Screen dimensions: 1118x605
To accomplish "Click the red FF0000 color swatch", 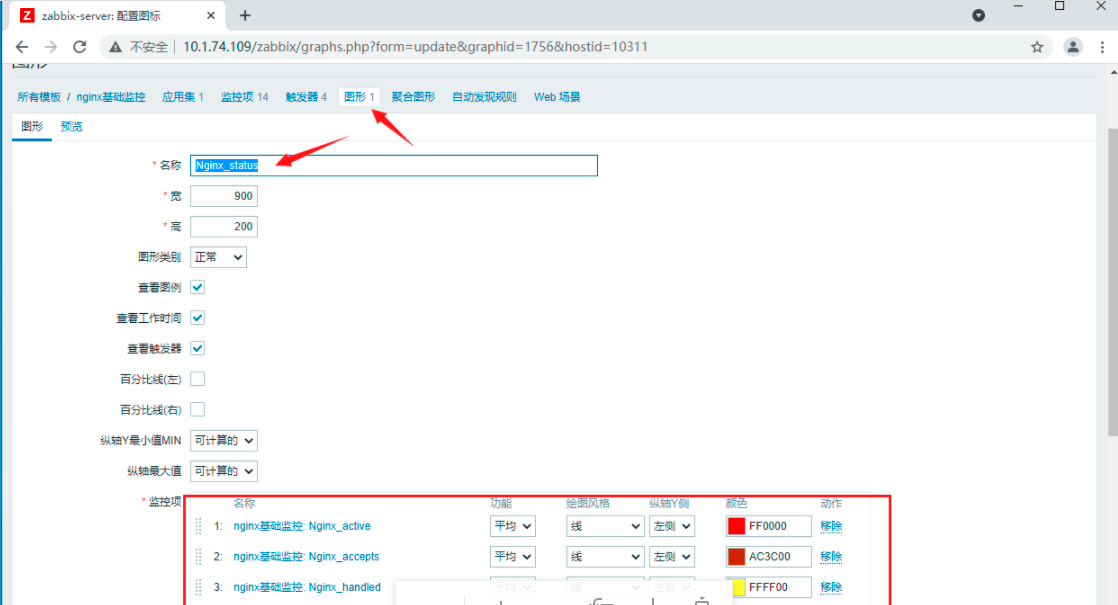I will (x=737, y=526).
